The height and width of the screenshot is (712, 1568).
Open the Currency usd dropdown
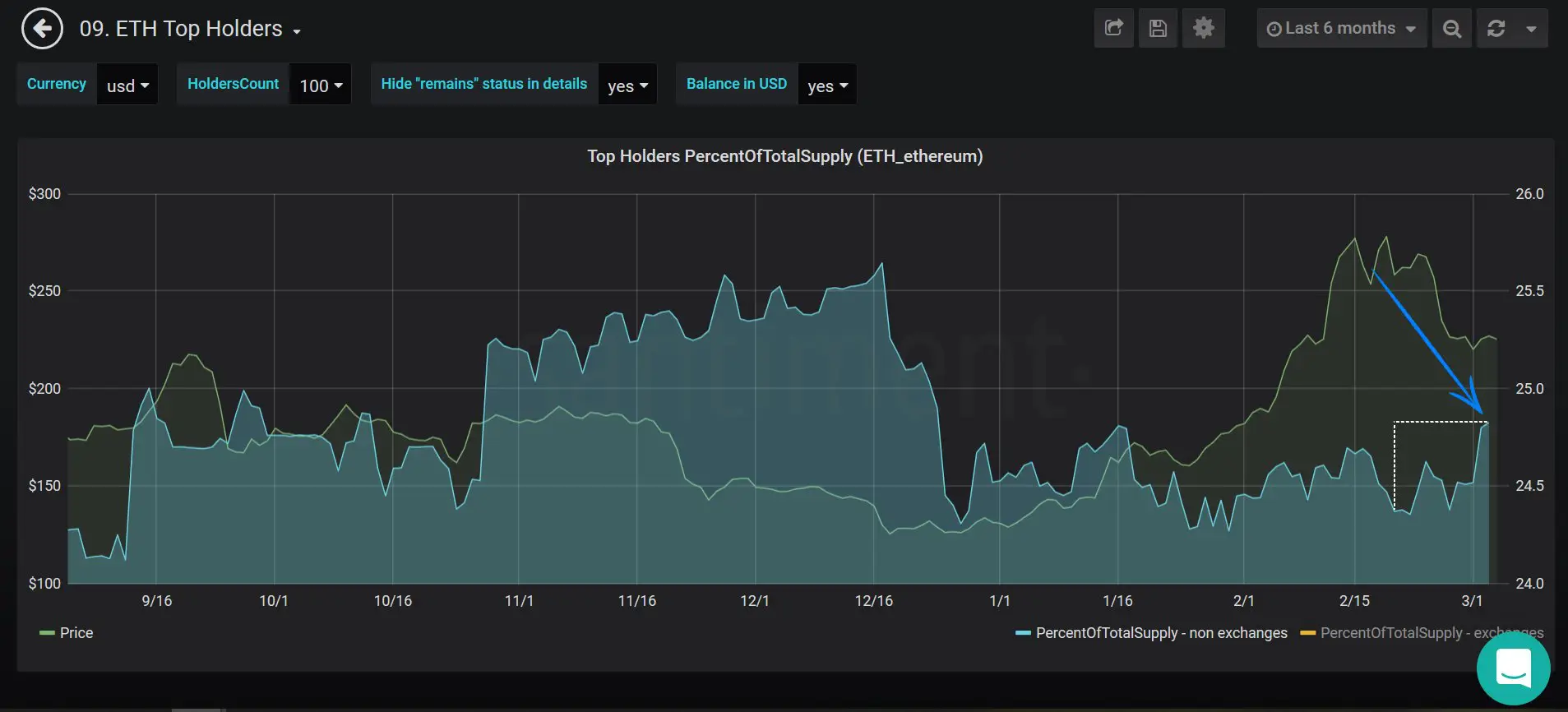[x=127, y=85]
